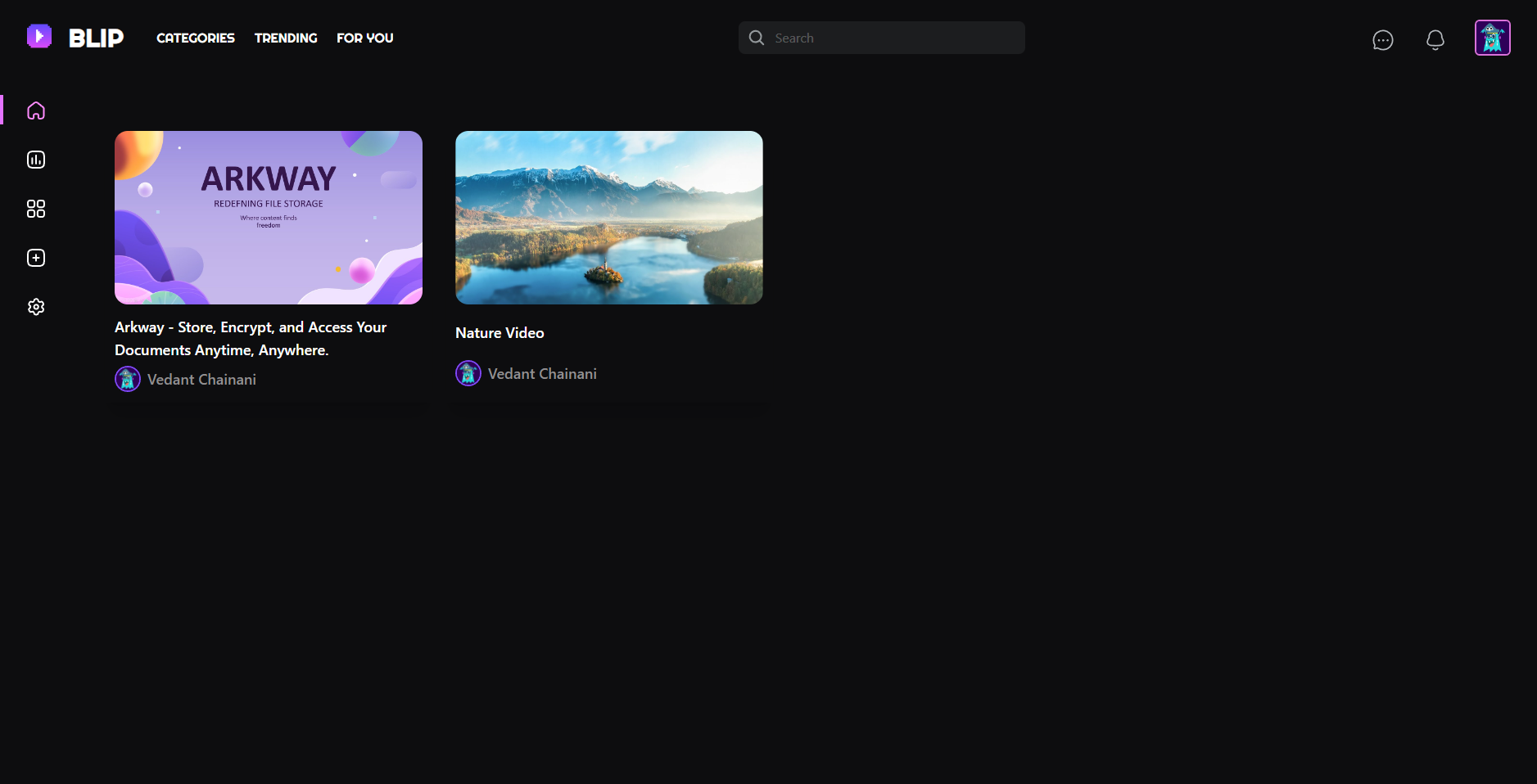Screen dimensions: 1537x784
Task: Play the Nature Video thumbnail
Action: click(608, 217)
